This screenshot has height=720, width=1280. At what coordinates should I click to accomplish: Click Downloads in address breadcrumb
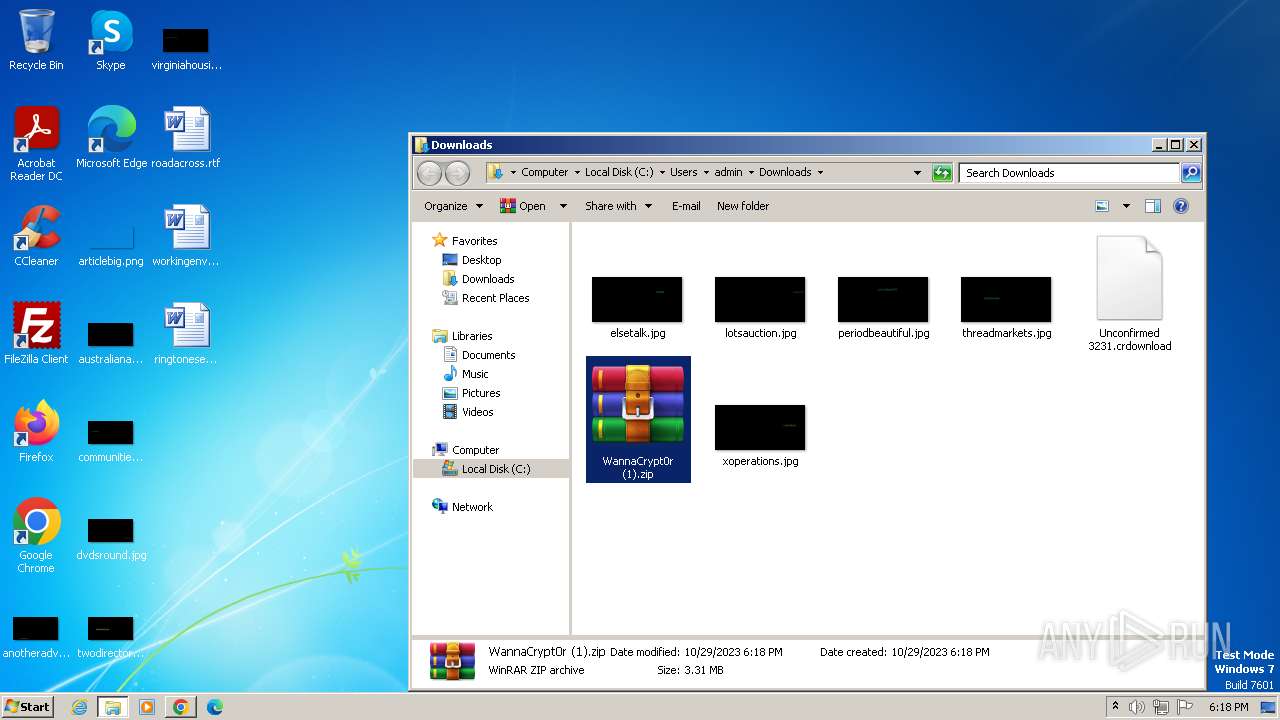click(785, 173)
